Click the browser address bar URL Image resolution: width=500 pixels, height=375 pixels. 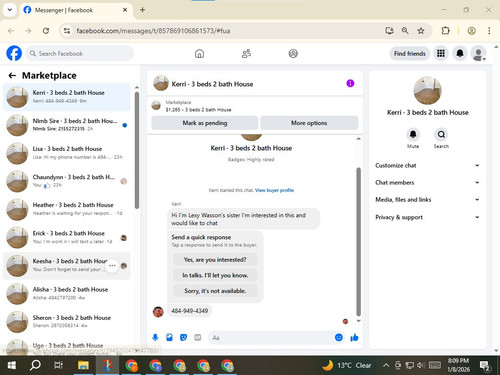pyautogui.click(x=153, y=31)
